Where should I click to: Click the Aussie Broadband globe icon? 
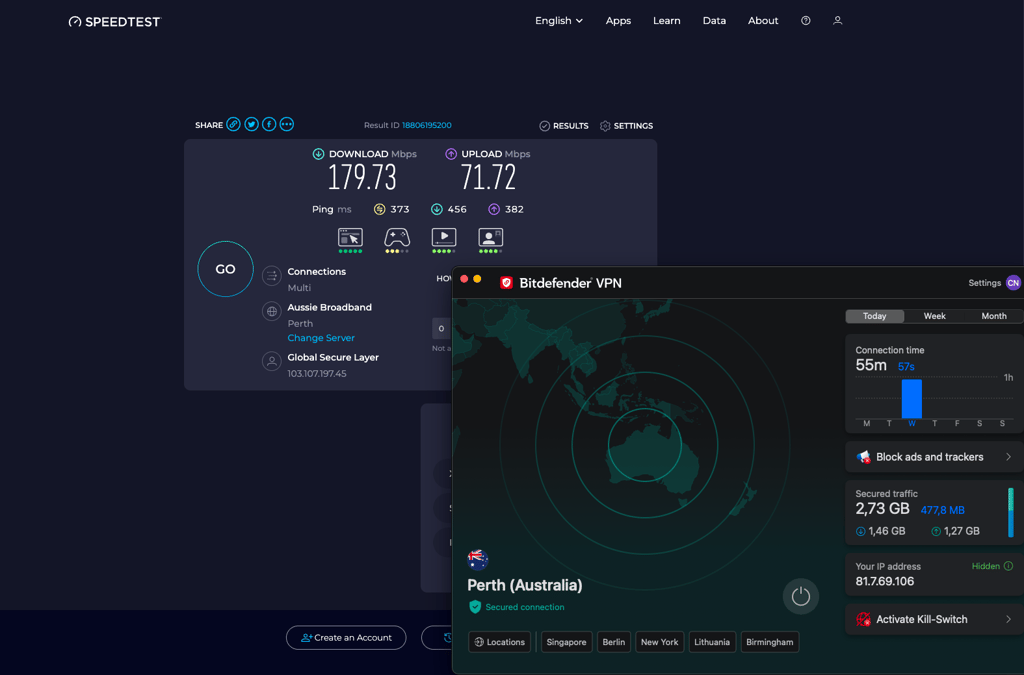coord(272,312)
